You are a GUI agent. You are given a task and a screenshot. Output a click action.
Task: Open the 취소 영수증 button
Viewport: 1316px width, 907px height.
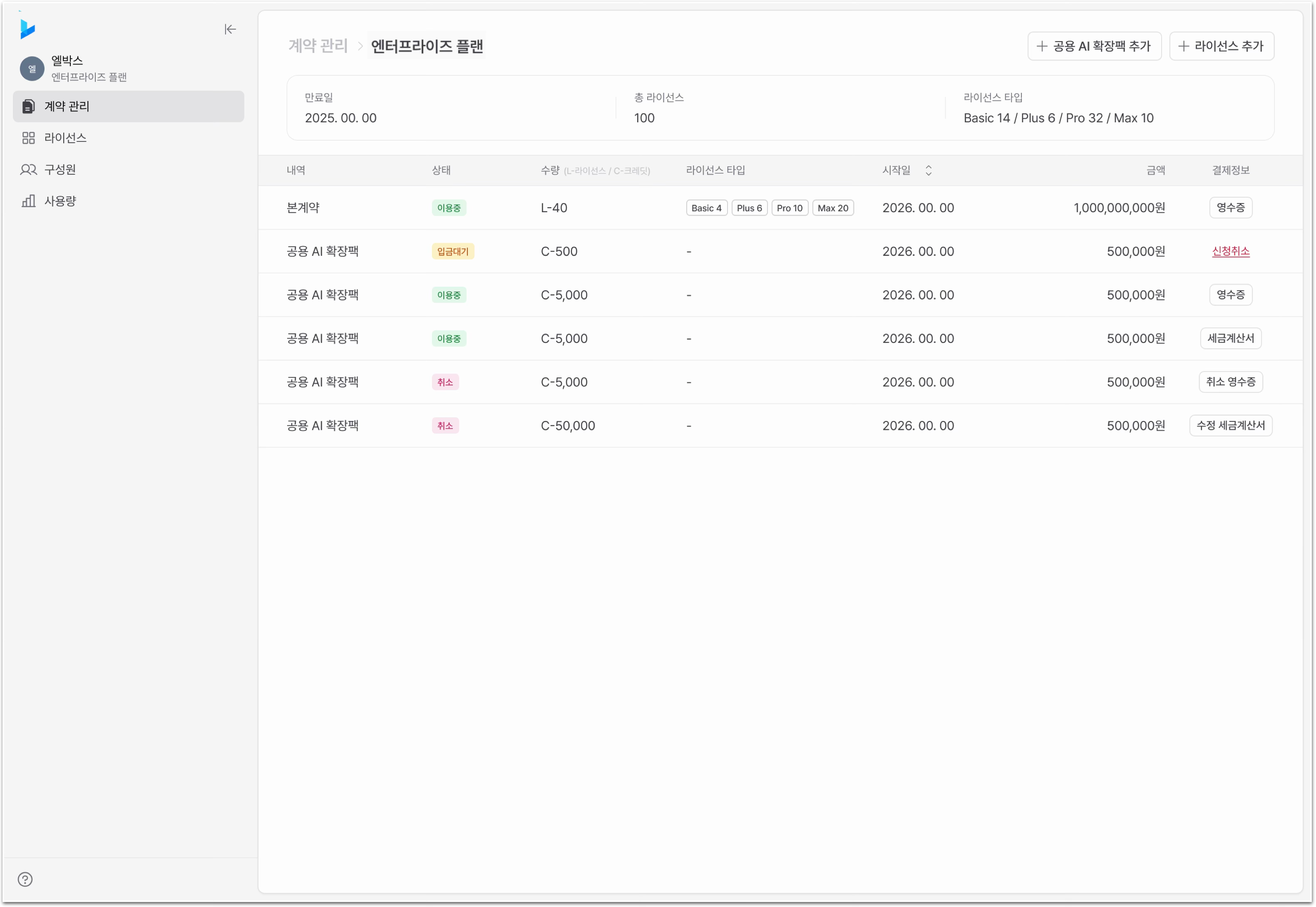coord(1230,382)
